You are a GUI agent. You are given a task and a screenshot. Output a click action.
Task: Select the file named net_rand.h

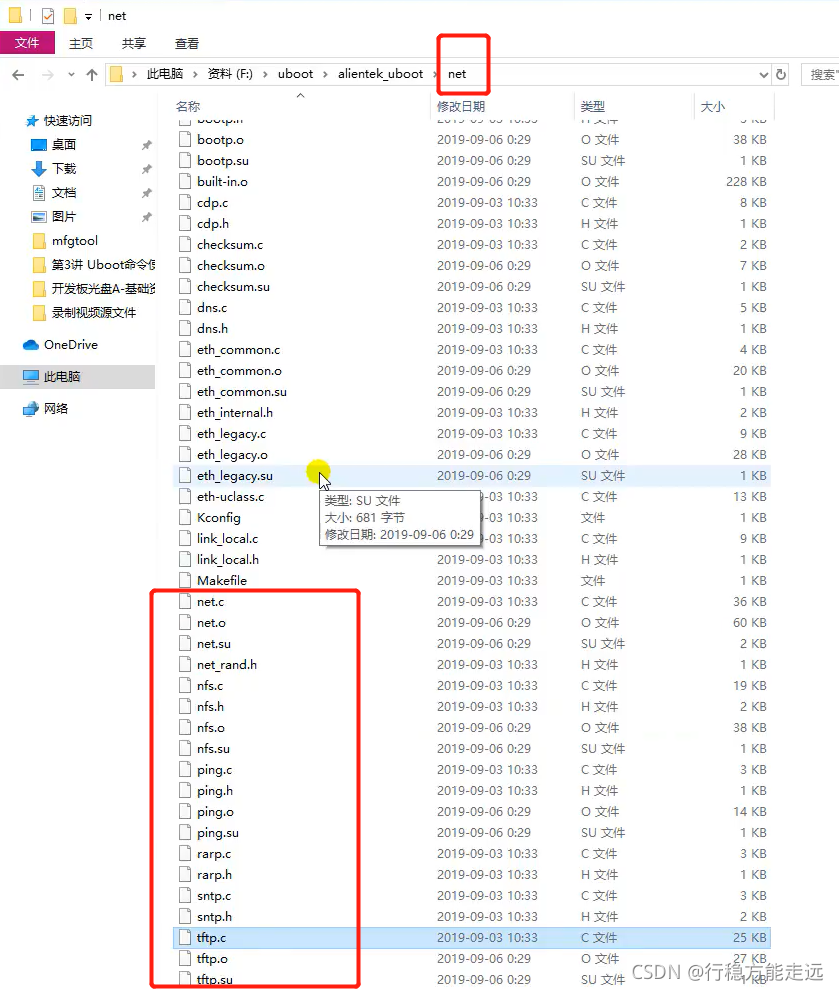click(x=227, y=665)
